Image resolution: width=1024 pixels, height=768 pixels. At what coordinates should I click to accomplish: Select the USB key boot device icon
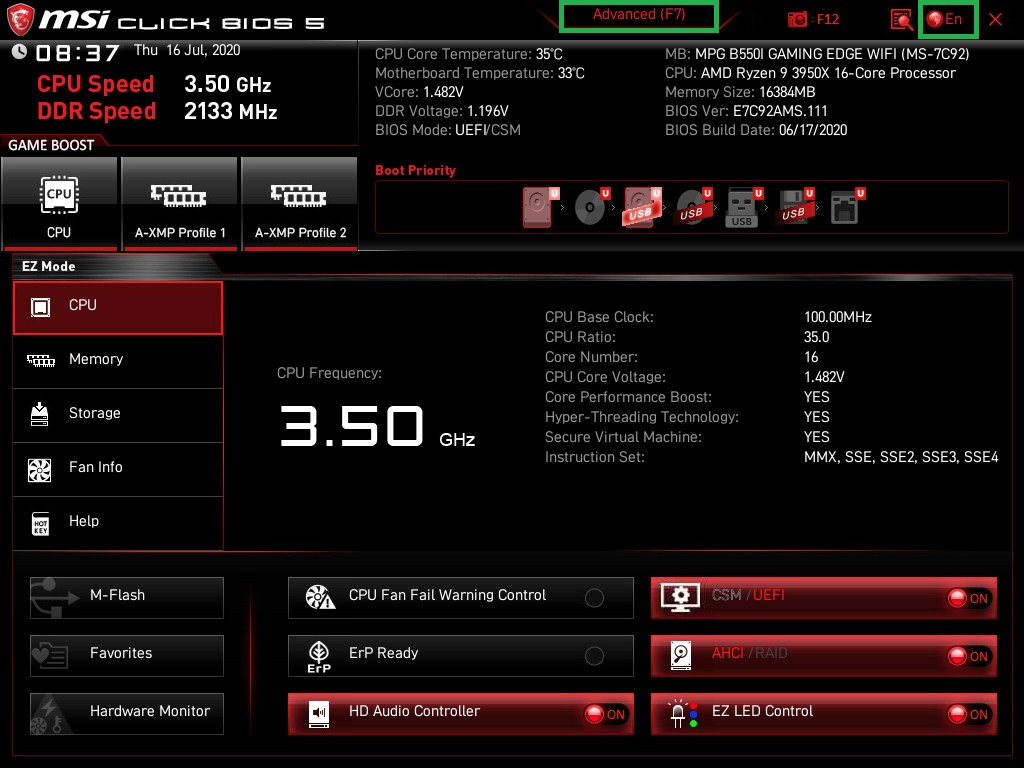[744, 208]
